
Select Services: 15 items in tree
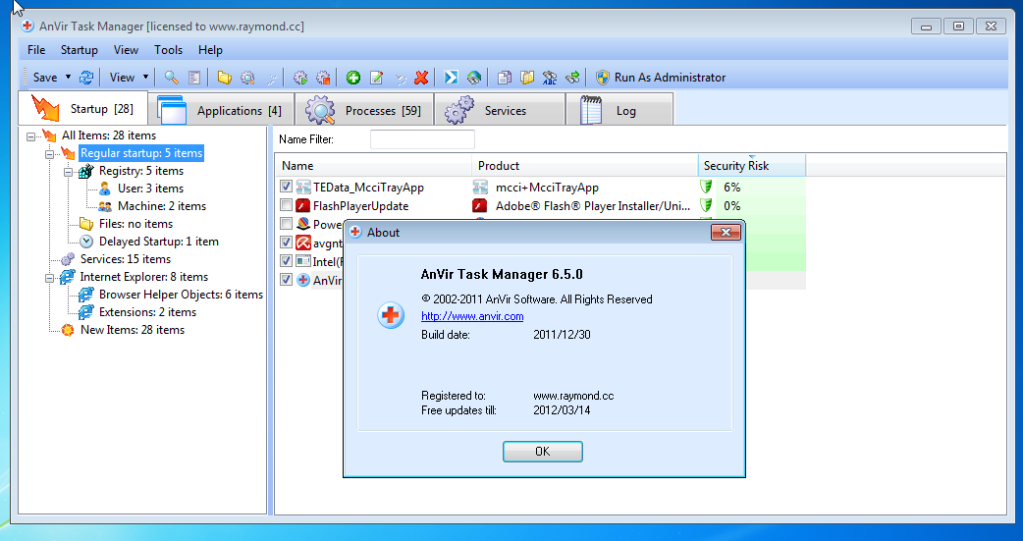click(125, 259)
